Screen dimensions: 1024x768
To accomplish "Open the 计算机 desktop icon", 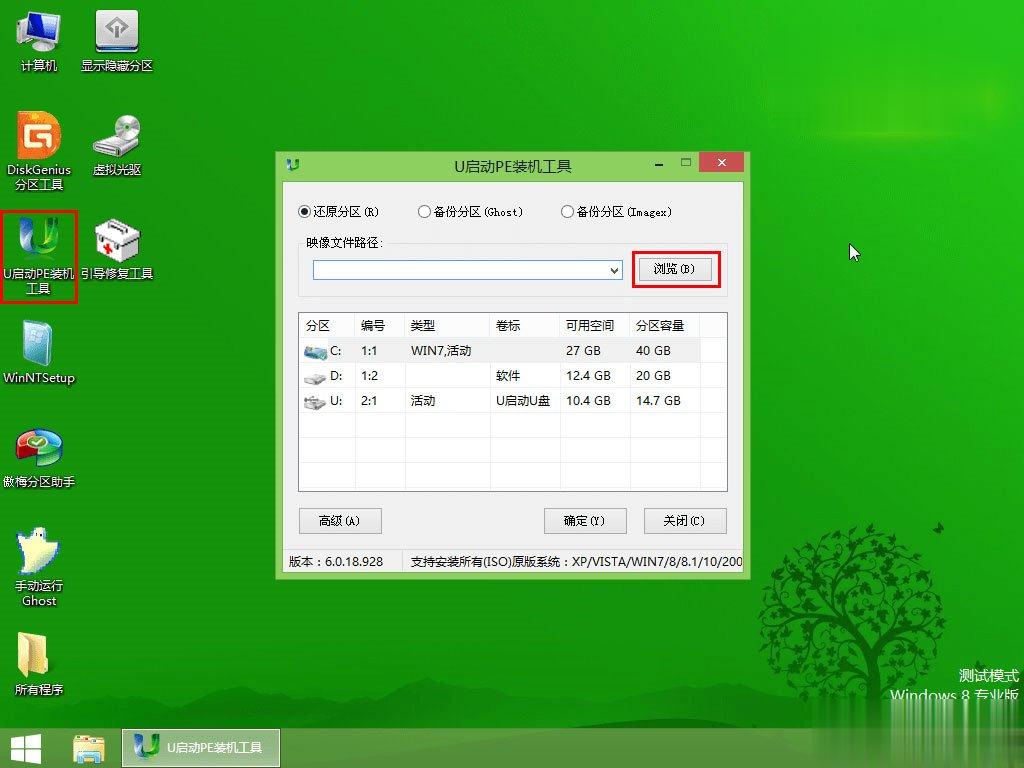I will pos(39,40).
